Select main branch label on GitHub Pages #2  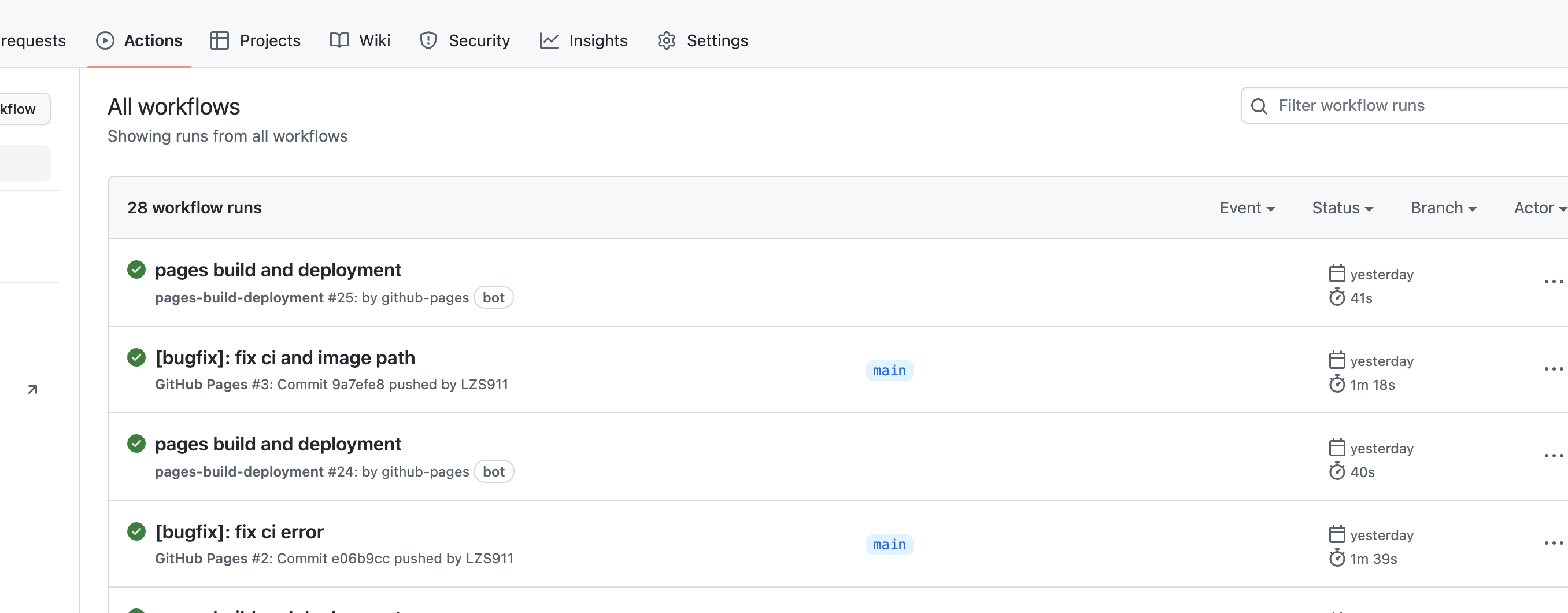[x=889, y=544]
